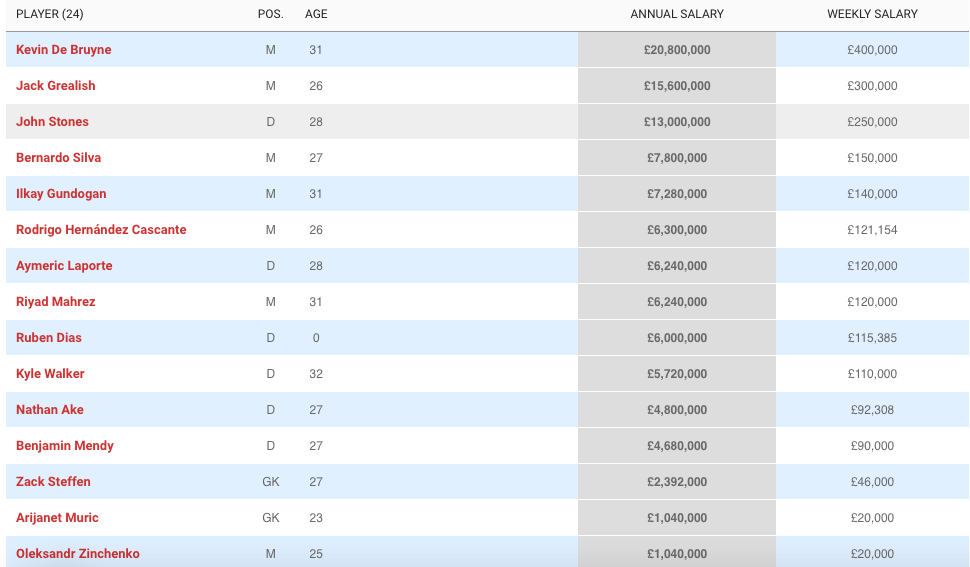This screenshot has width=970, height=567.
Task: Open Zack Steffen goalkeeper link
Action: (x=53, y=481)
